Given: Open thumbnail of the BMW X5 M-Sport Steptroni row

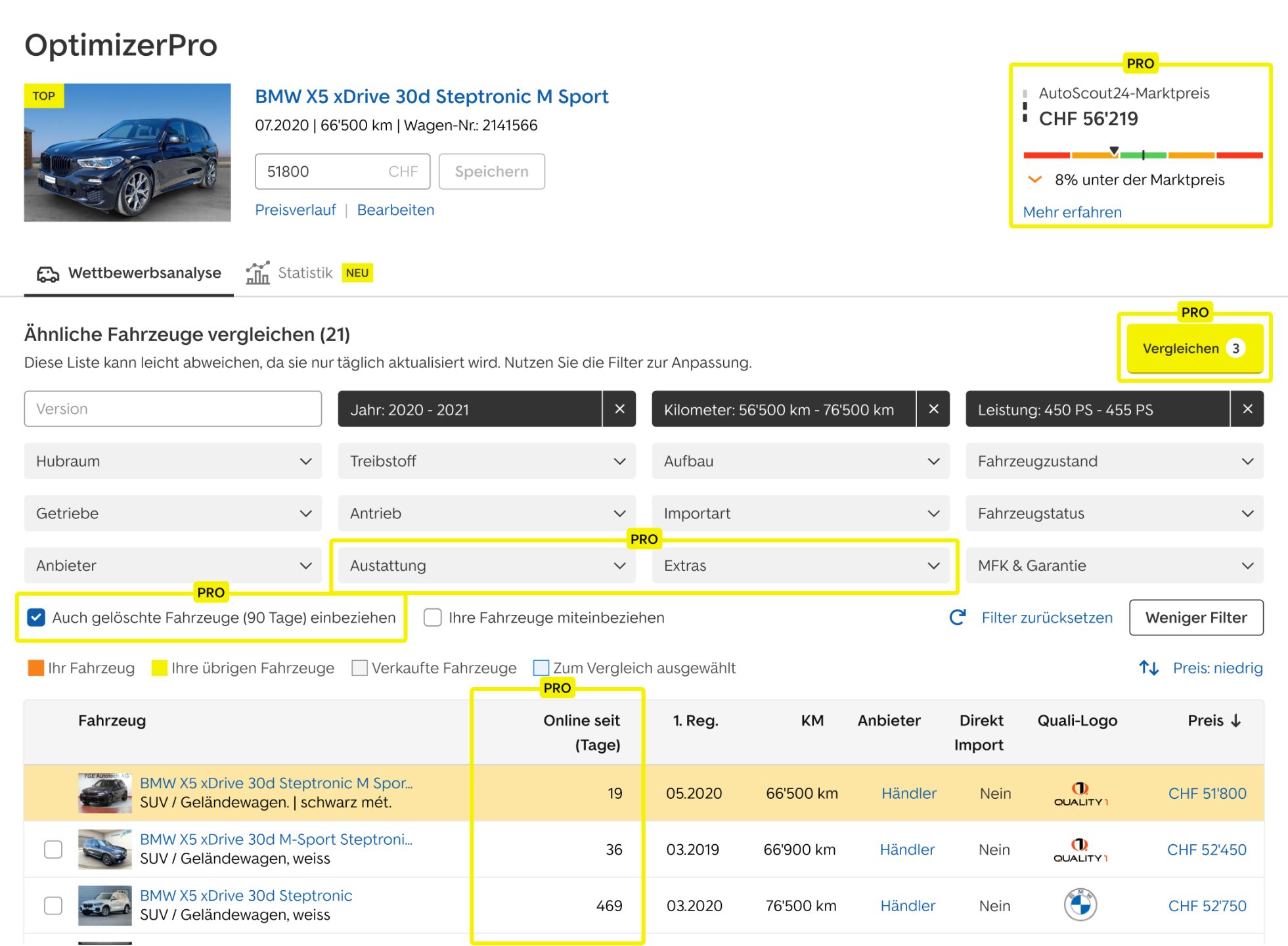Looking at the screenshot, I should tap(104, 849).
